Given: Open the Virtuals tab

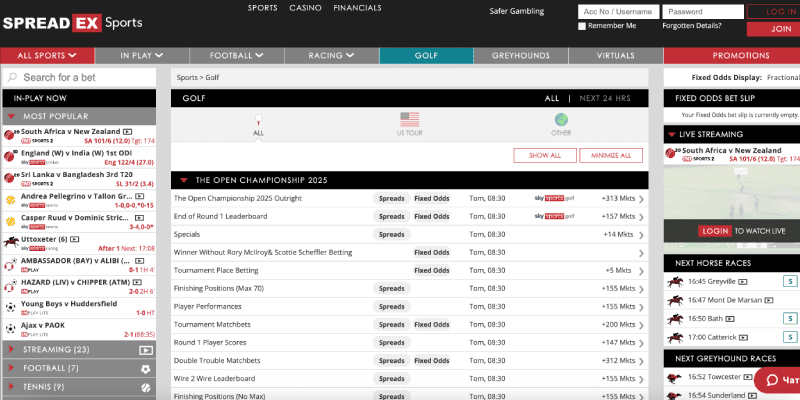Looking at the screenshot, I should [615, 56].
